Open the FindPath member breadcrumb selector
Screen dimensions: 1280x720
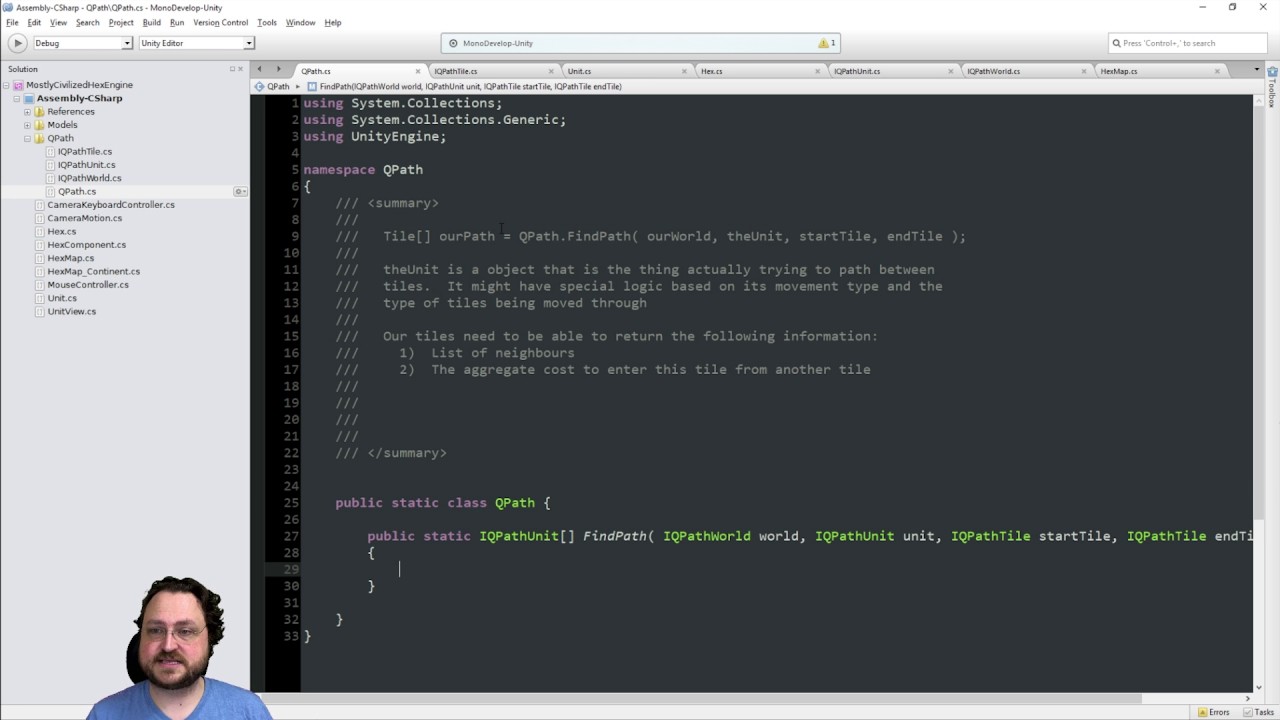[x=465, y=87]
